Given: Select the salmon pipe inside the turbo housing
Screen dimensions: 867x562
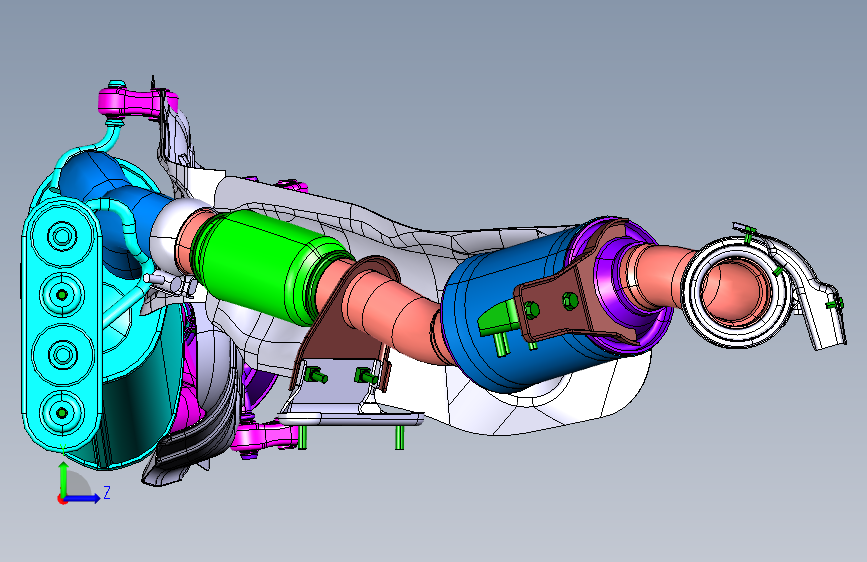Looking at the screenshot, I should (x=735, y=290).
